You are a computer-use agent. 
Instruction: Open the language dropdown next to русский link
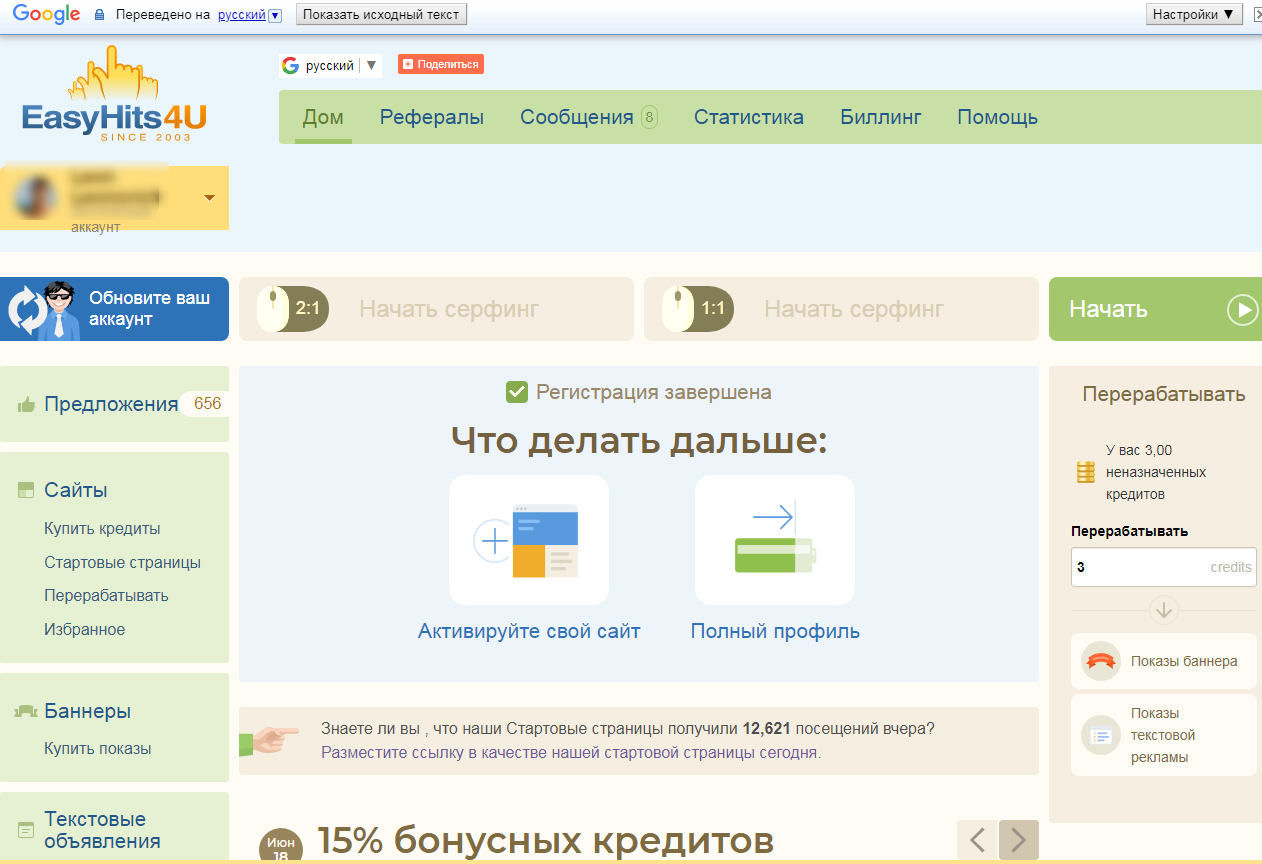point(275,15)
